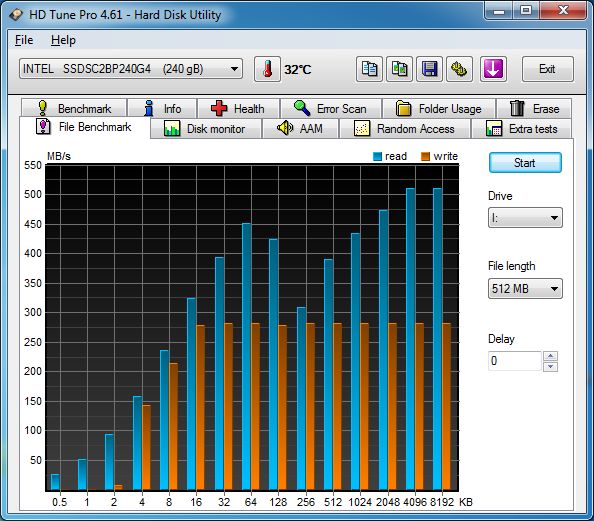Expand the INTEL SSD drive selector dropdown
The width and height of the screenshot is (594, 521).
(x=131, y=69)
